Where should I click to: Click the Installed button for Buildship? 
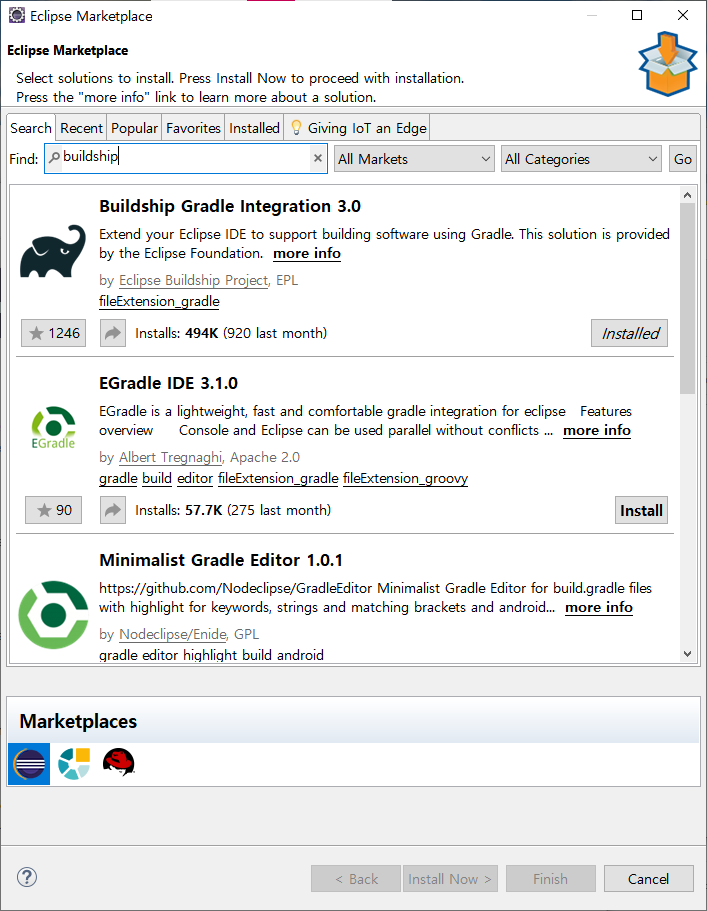click(630, 333)
